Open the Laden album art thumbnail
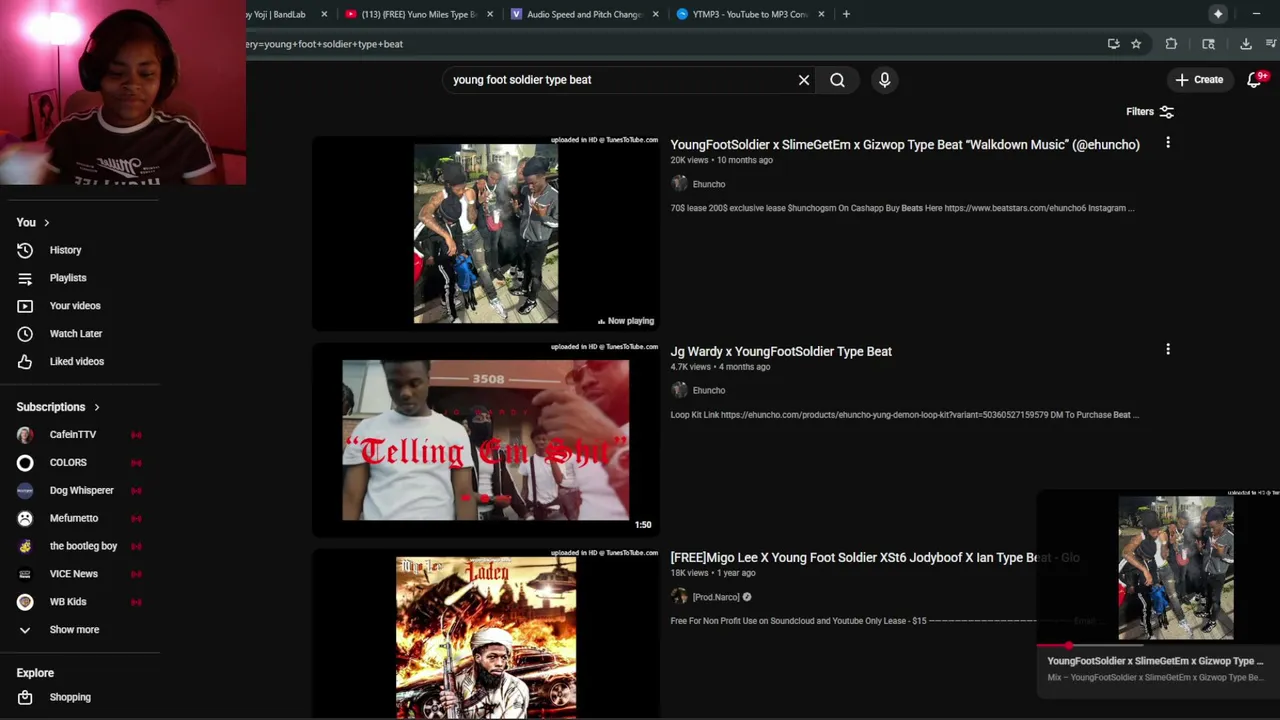Screen dimensions: 1280x720 click(486, 635)
